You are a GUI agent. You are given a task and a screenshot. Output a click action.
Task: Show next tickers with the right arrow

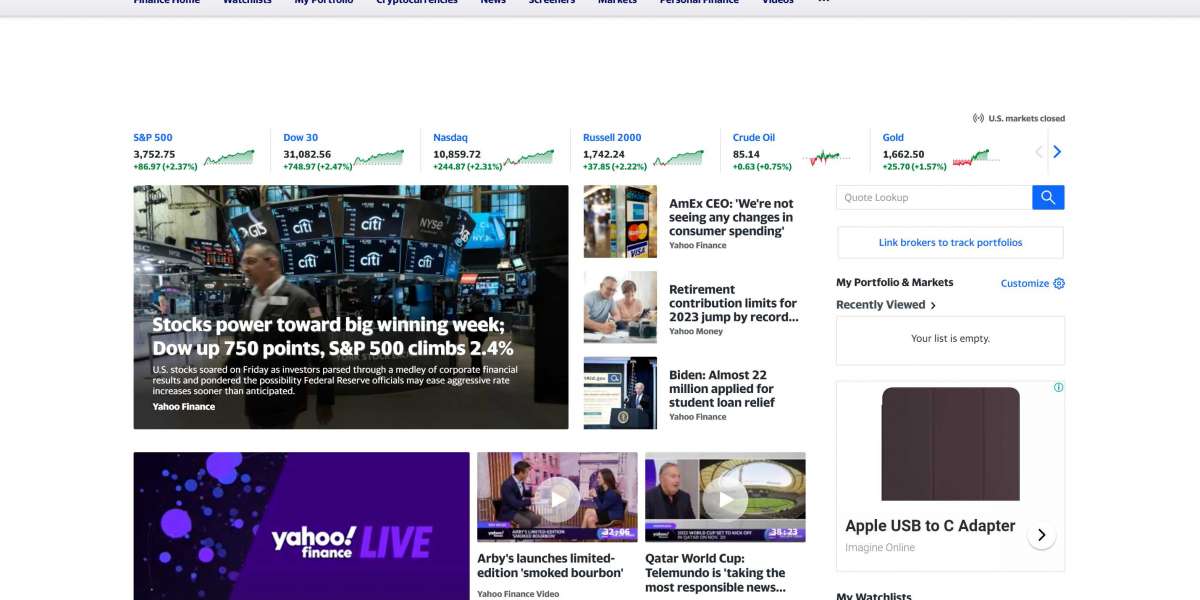pyautogui.click(x=1057, y=152)
